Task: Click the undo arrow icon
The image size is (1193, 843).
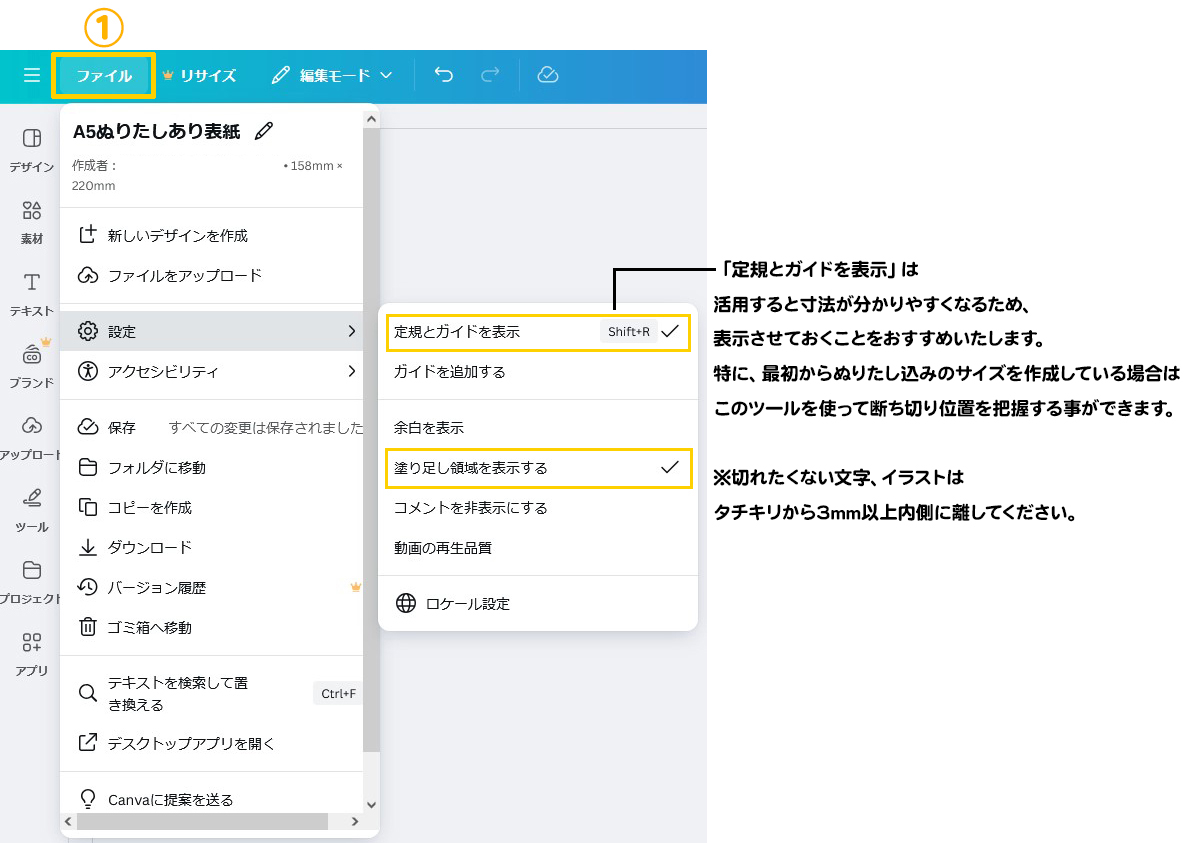Action: (x=444, y=75)
